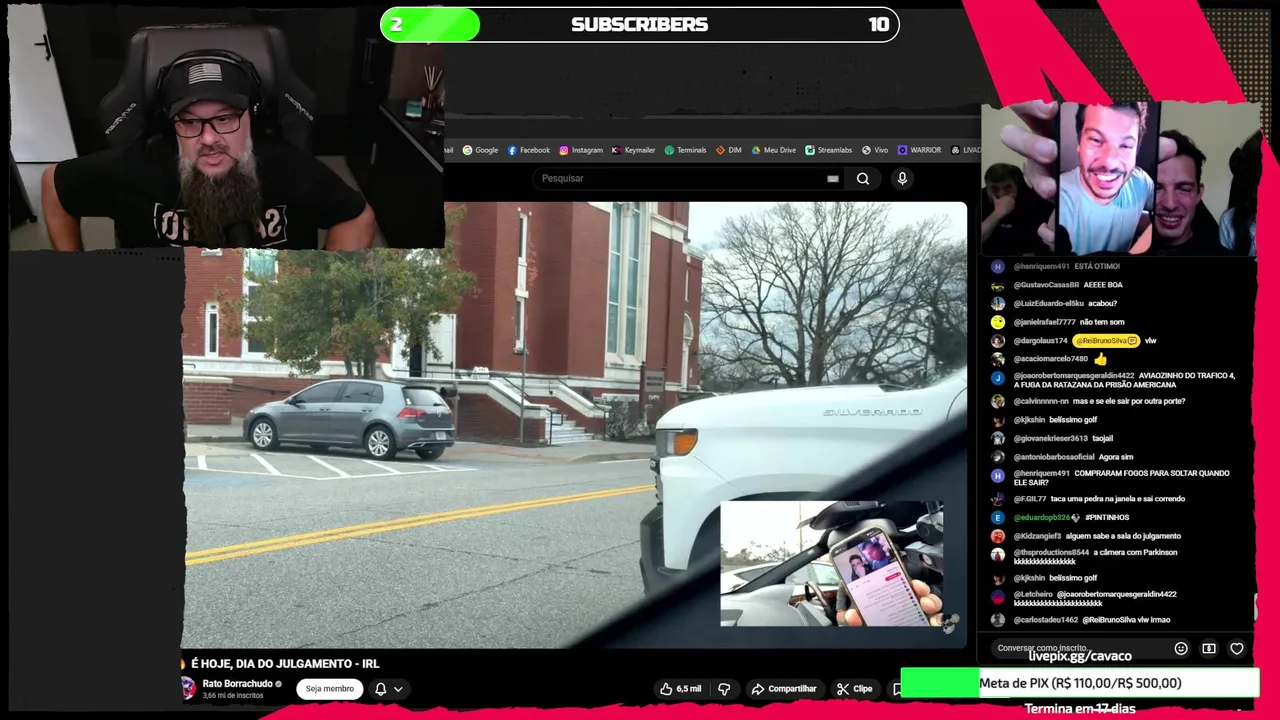This screenshot has width=1280, height=720.
Task: Click the video title 'É HOJE, DIA DO JULGAMENTO - IRL'
Action: click(285, 664)
